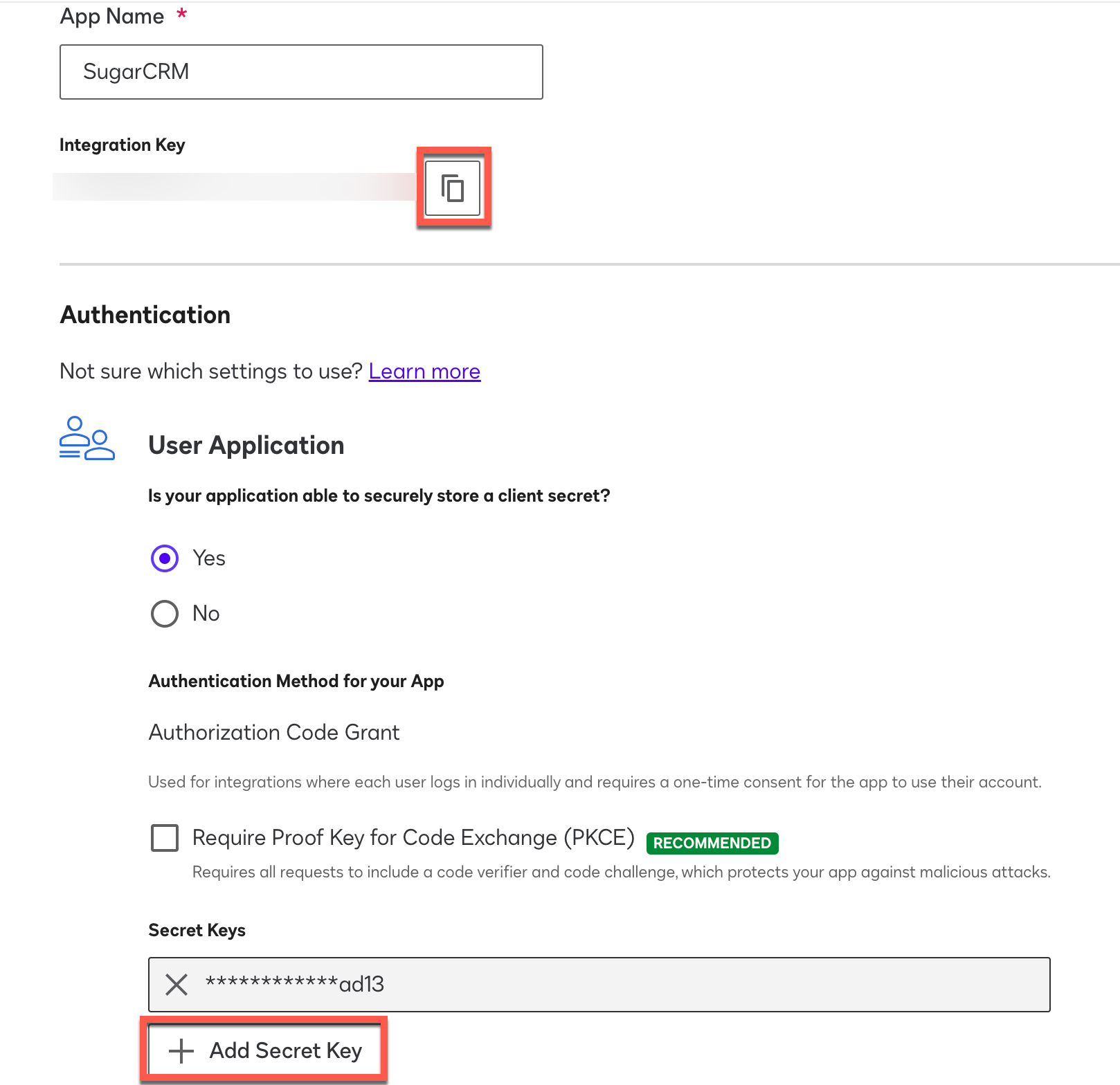Click the client secret question text
Viewport: 1120px width, 1085px height.
(x=379, y=496)
